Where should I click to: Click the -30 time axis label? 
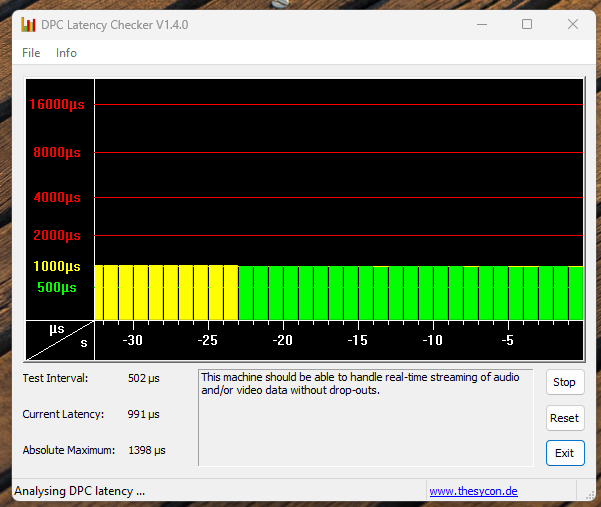click(133, 340)
